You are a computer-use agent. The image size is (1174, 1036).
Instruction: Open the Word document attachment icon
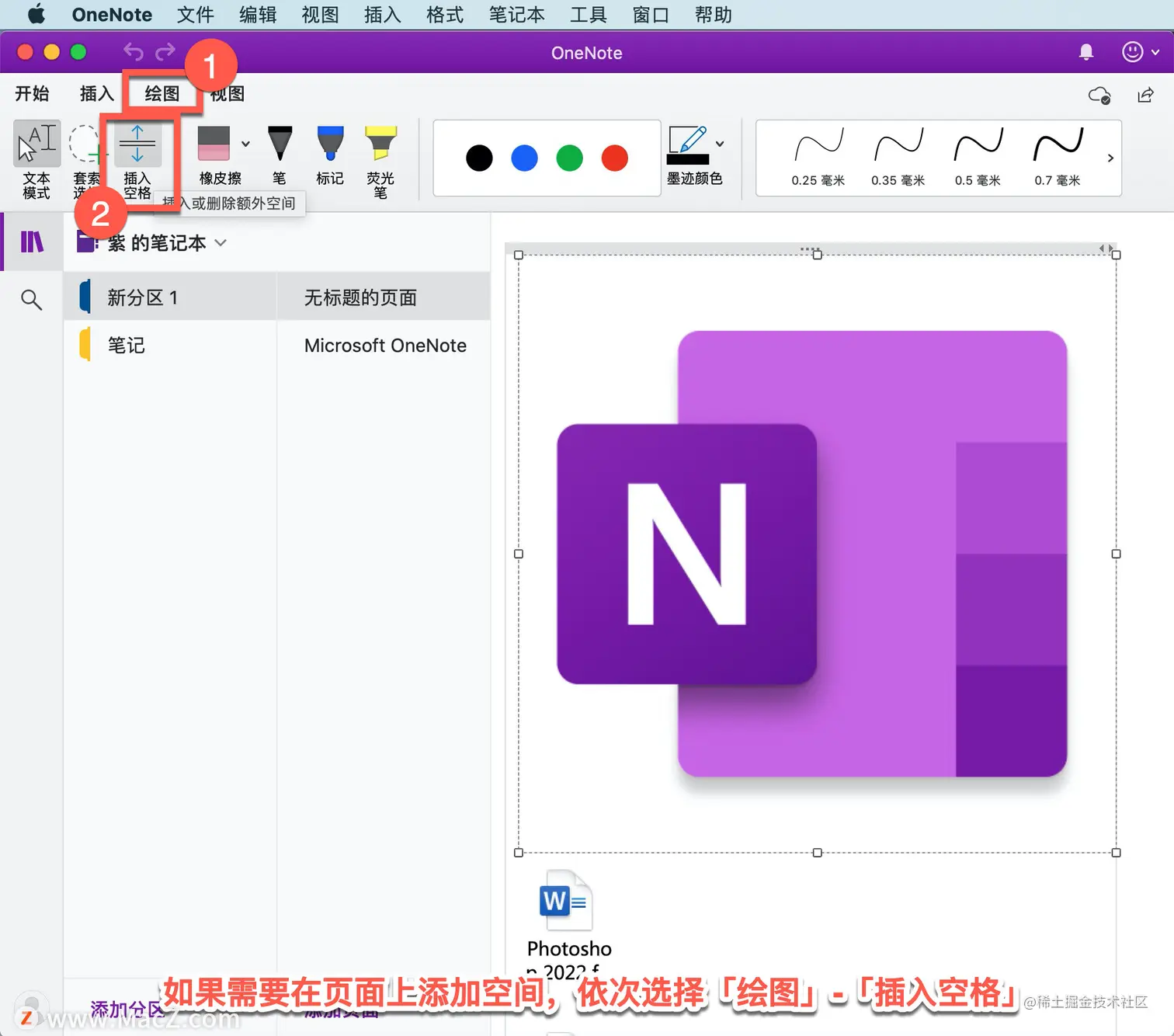pyautogui.click(x=566, y=901)
